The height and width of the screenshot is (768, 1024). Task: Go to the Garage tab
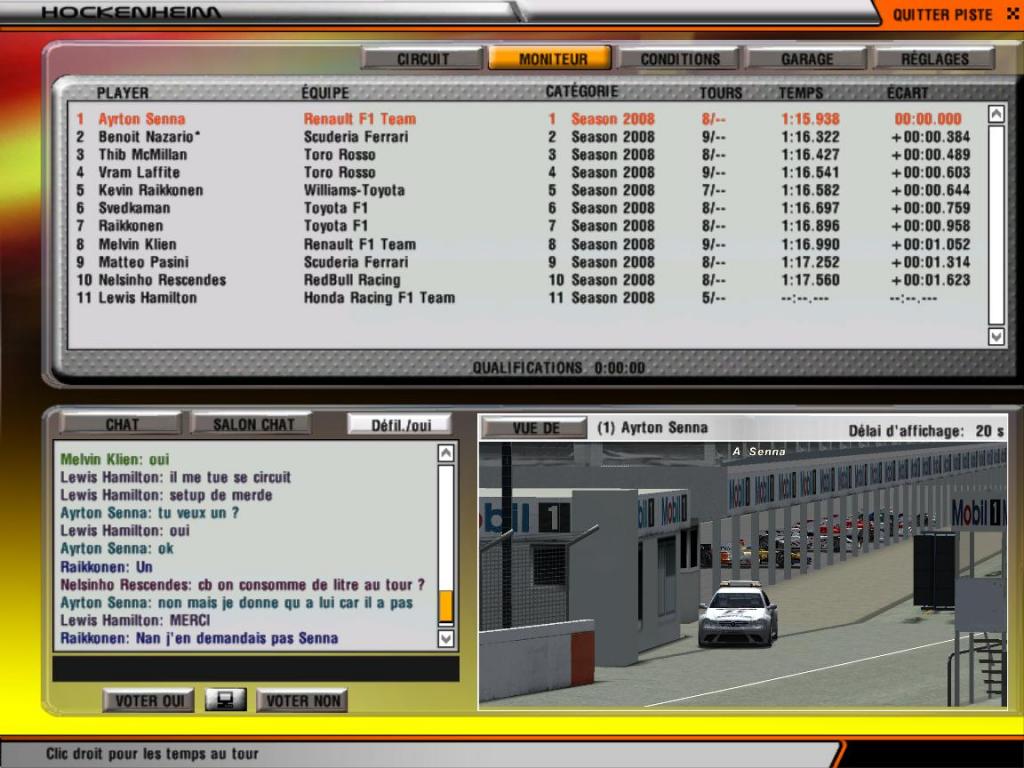807,59
